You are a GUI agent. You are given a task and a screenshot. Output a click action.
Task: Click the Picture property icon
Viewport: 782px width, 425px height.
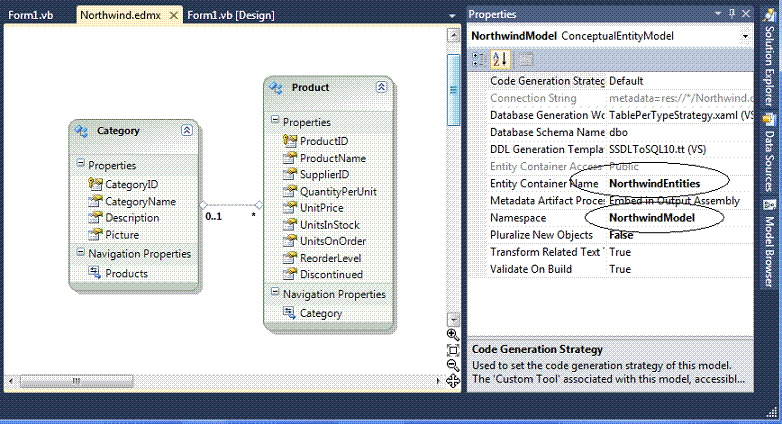coord(95,234)
